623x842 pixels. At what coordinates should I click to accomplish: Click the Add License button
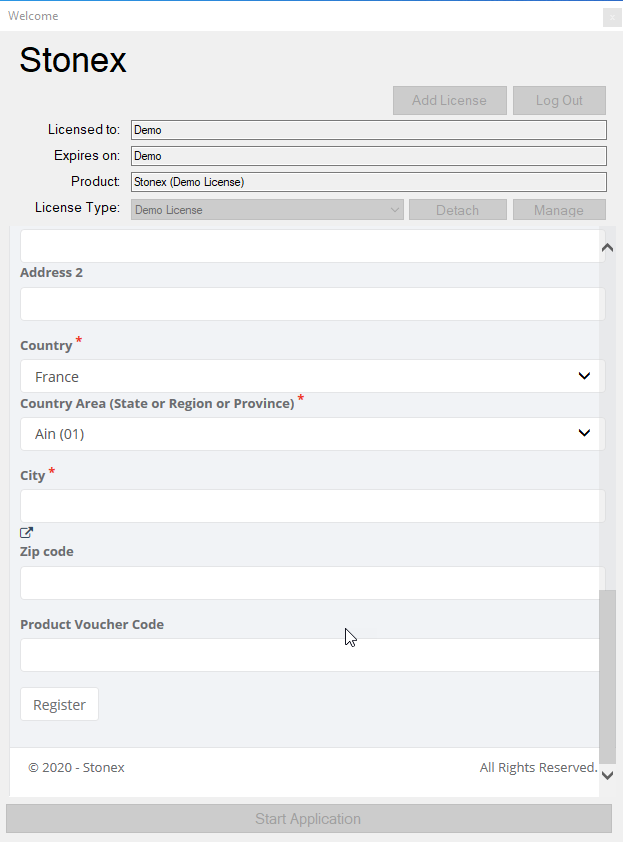click(450, 100)
